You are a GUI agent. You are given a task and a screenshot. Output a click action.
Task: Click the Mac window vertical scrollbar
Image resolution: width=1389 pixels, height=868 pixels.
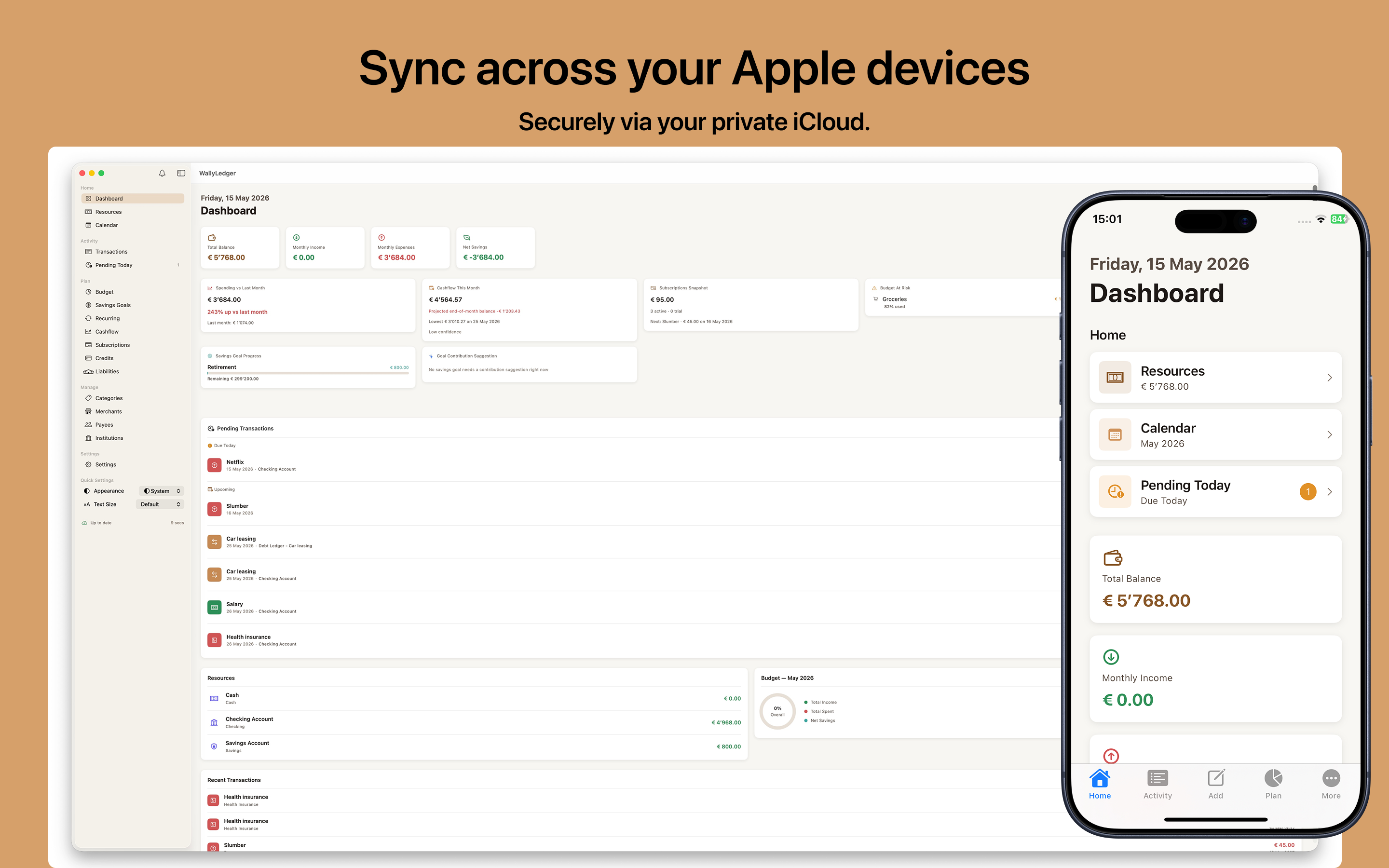[x=1314, y=192]
